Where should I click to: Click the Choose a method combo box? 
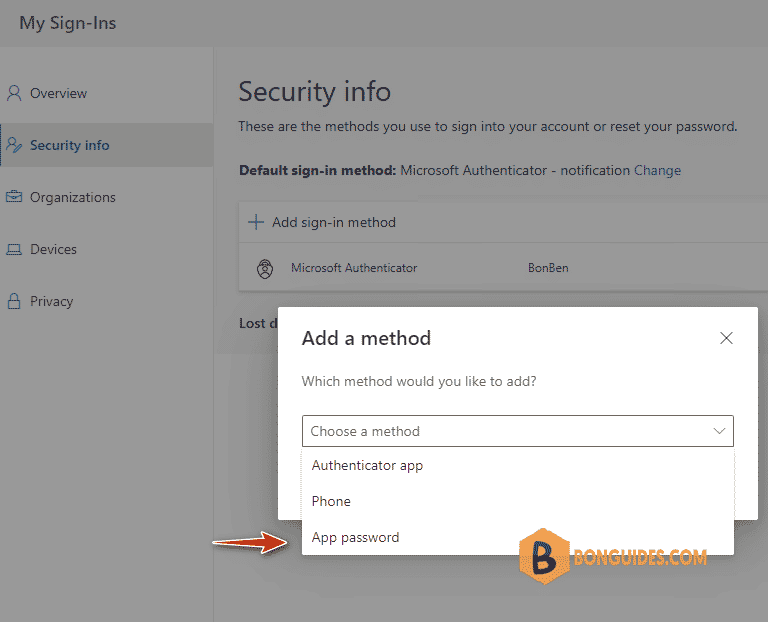tap(518, 431)
